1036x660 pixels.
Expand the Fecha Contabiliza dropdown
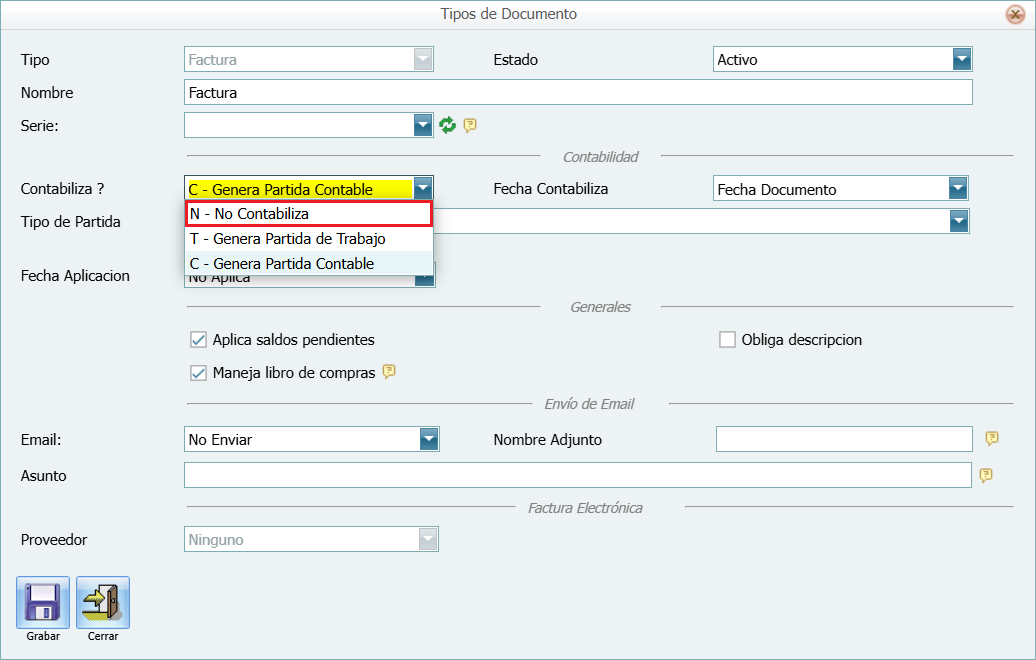(957, 189)
